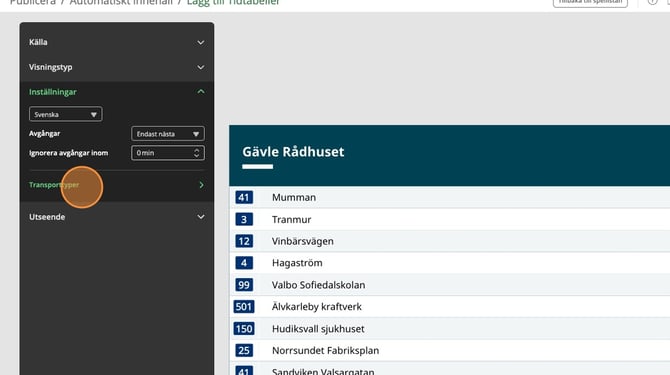The image size is (670, 375).
Task: Expand the Visningstyp section
Action: 117,67
